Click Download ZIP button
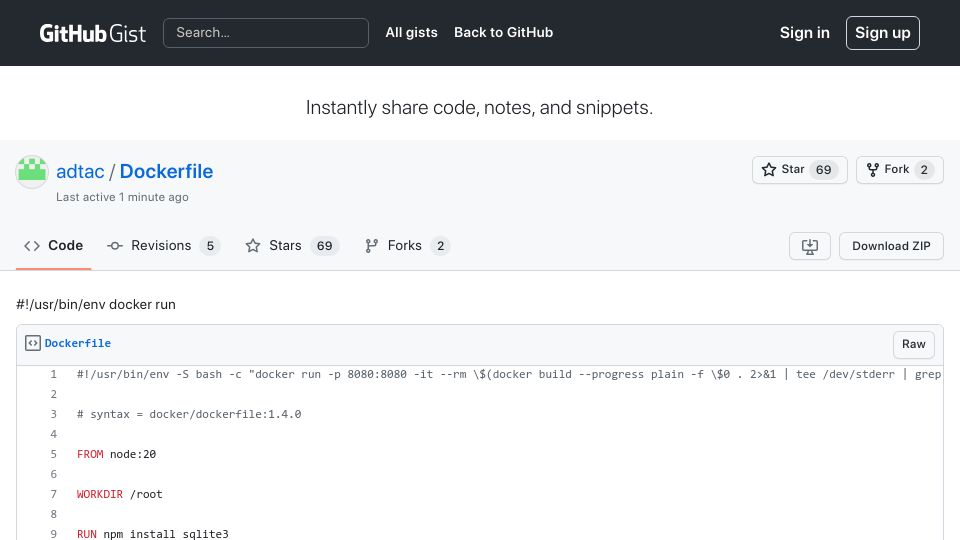 891,246
